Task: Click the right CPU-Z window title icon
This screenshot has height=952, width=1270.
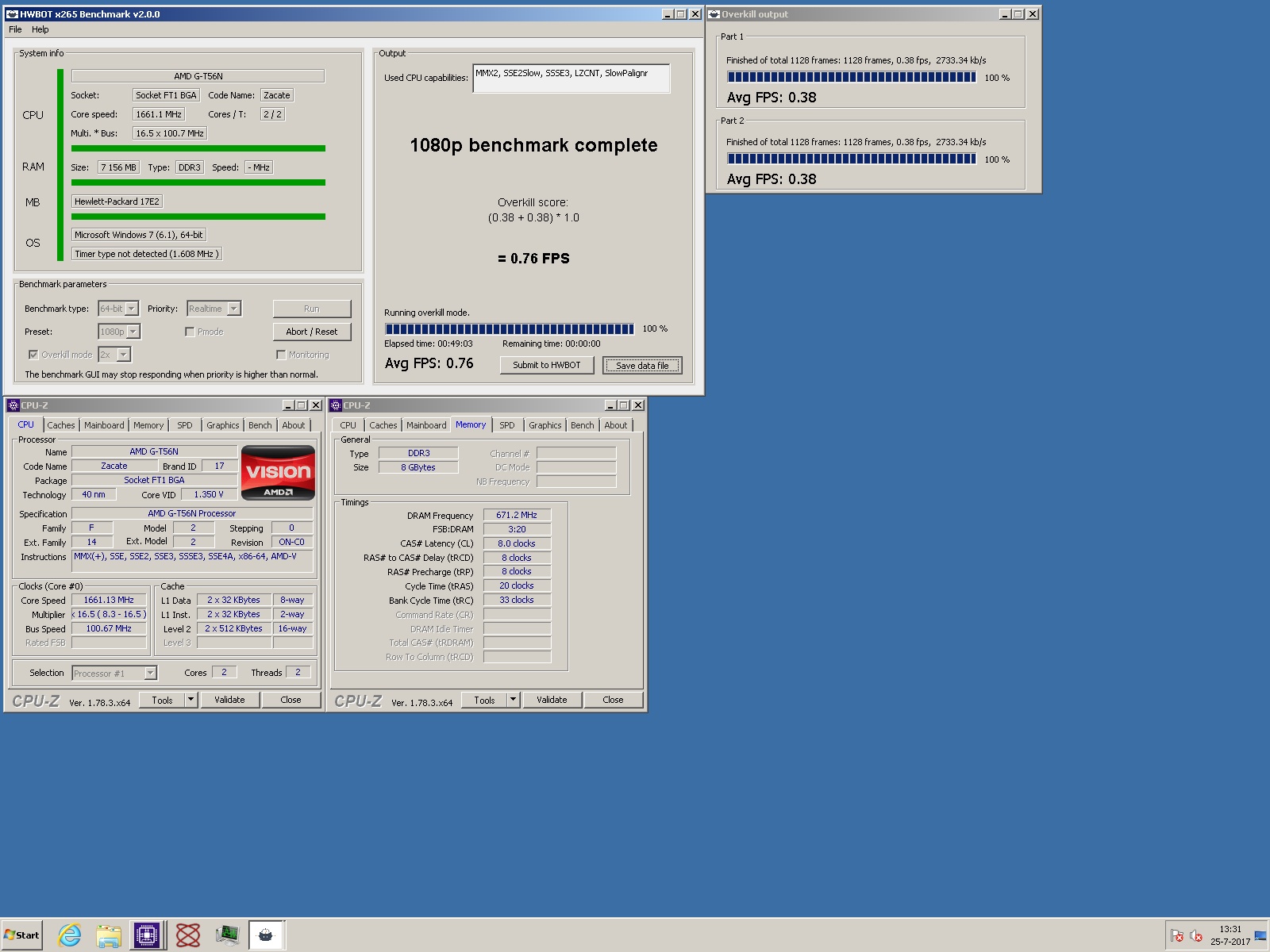Action: [x=336, y=405]
